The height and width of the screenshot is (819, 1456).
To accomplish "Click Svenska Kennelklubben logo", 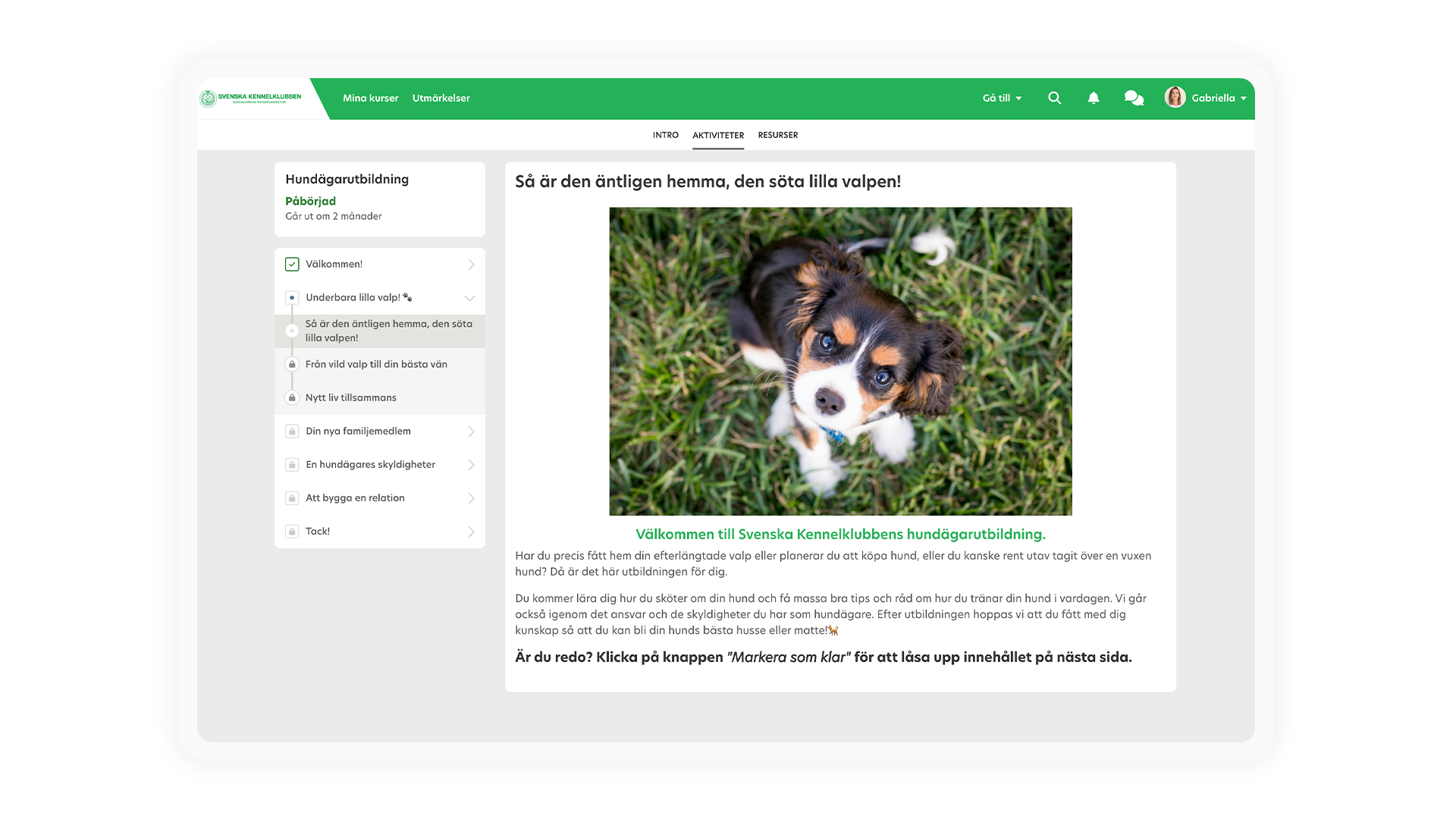I will click(251, 98).
